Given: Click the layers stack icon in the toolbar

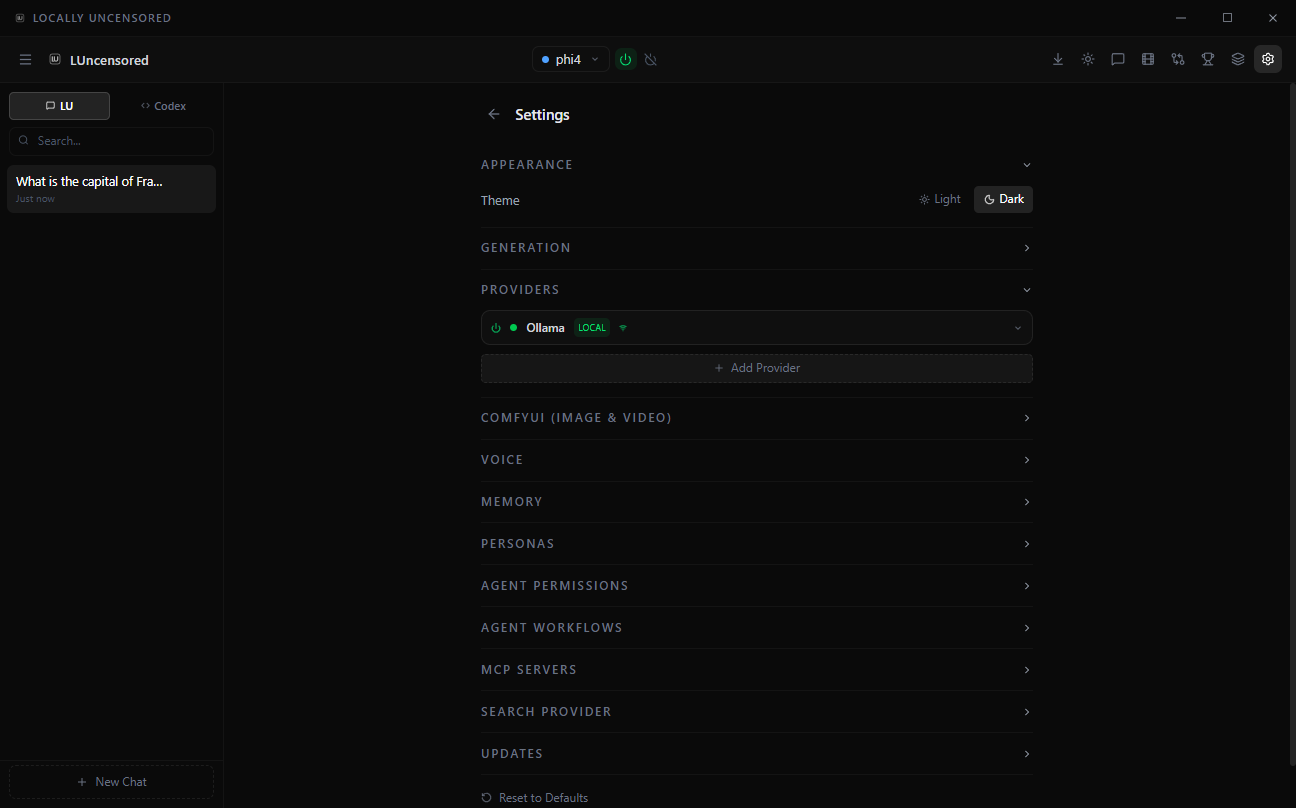Looking at the screenshot, I should [1238, 59].
